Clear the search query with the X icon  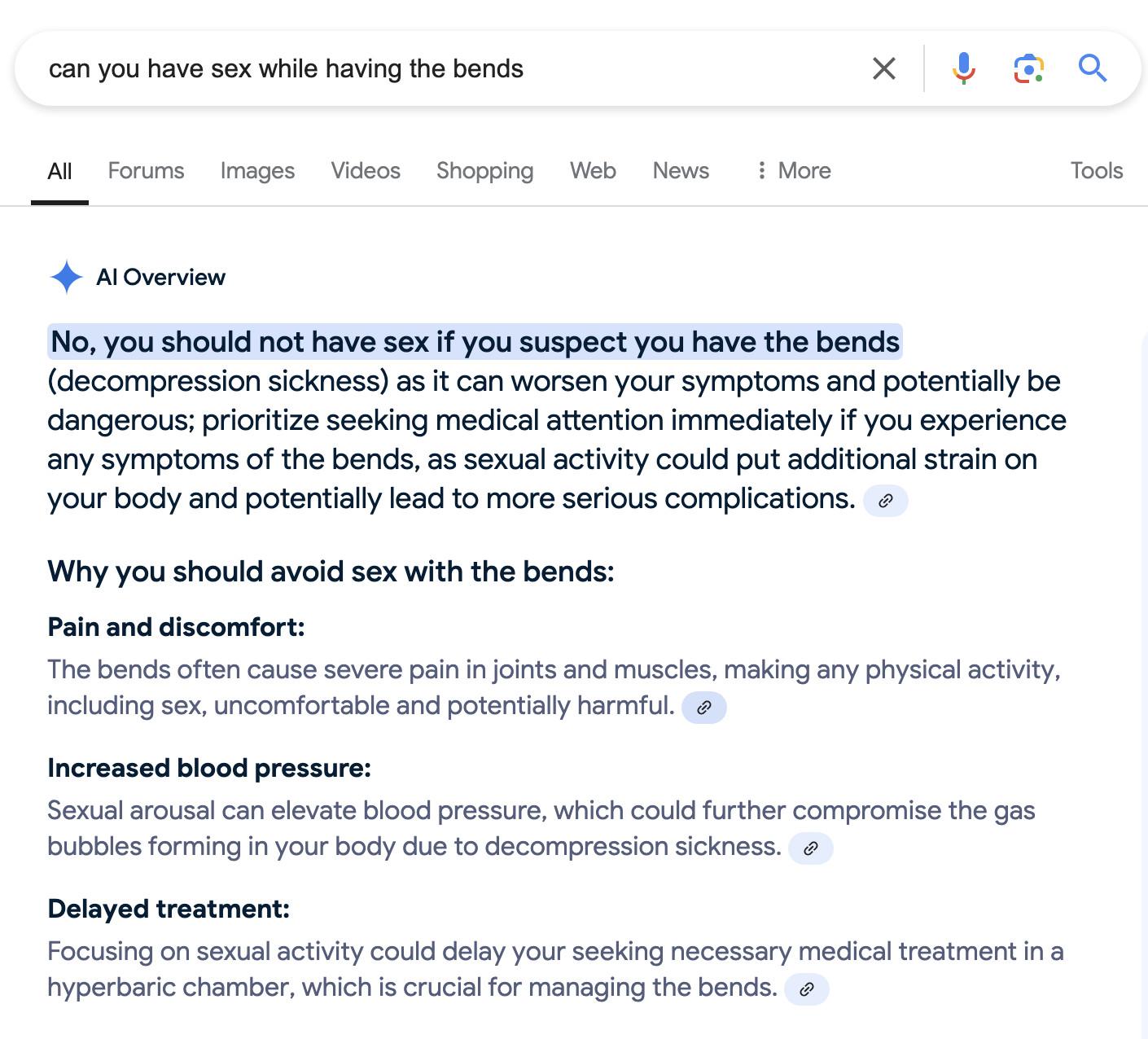(883, 68)
